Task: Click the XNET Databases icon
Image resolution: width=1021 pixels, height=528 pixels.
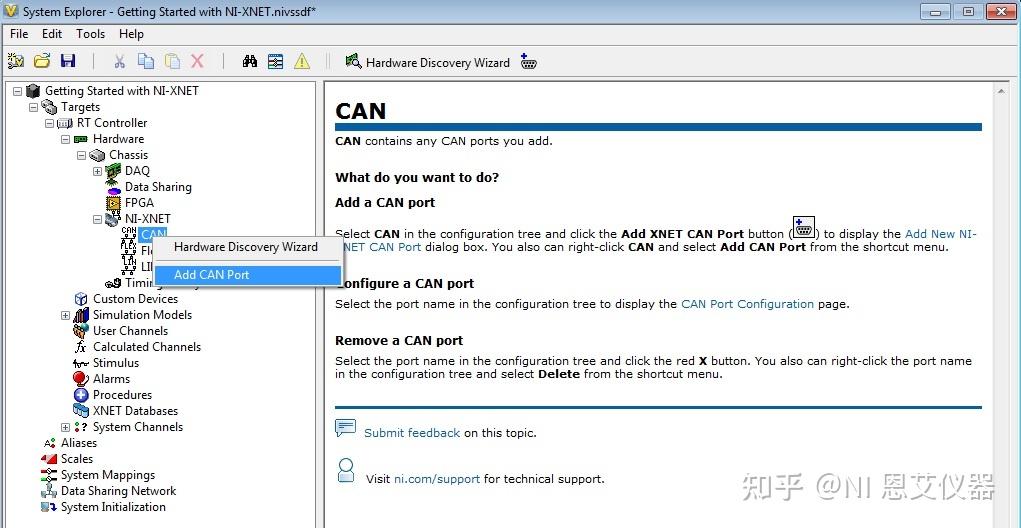Action: point(81,411)
